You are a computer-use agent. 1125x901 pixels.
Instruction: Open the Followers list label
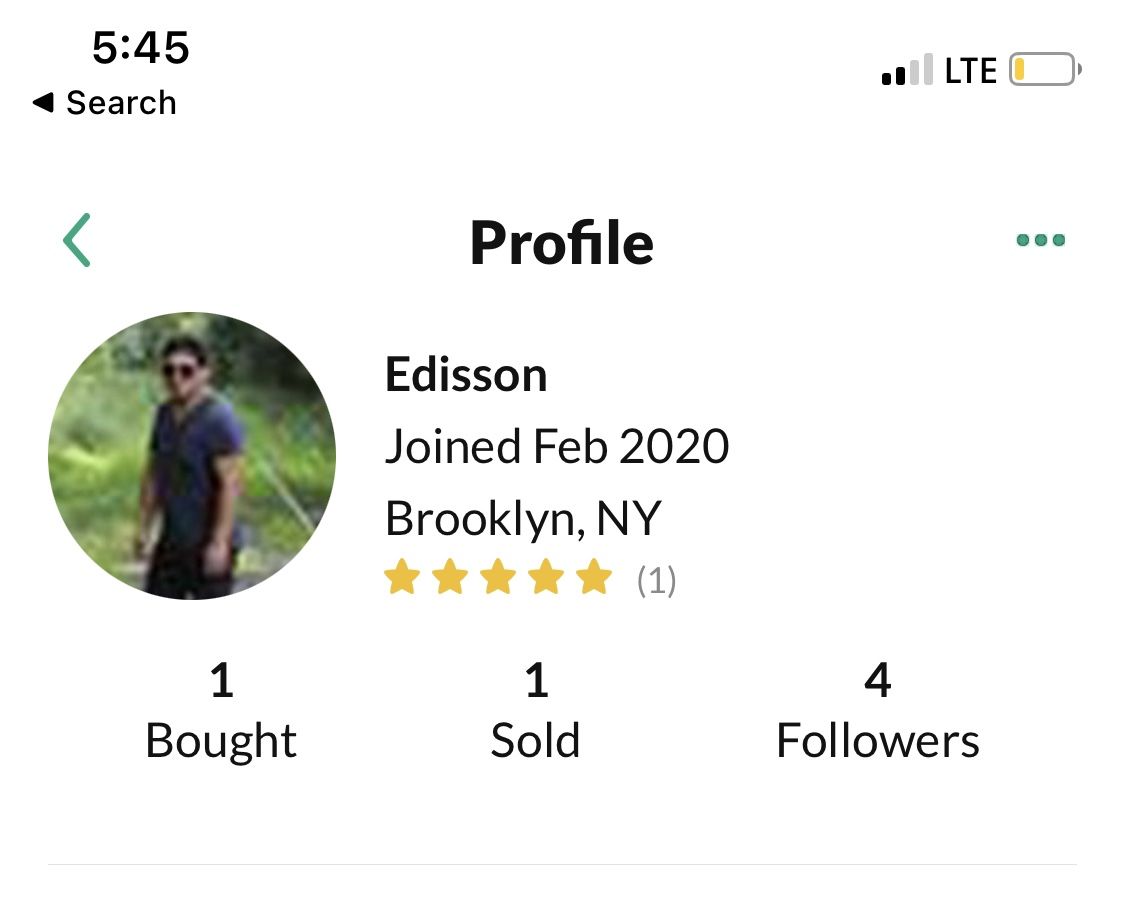[877, 741]
